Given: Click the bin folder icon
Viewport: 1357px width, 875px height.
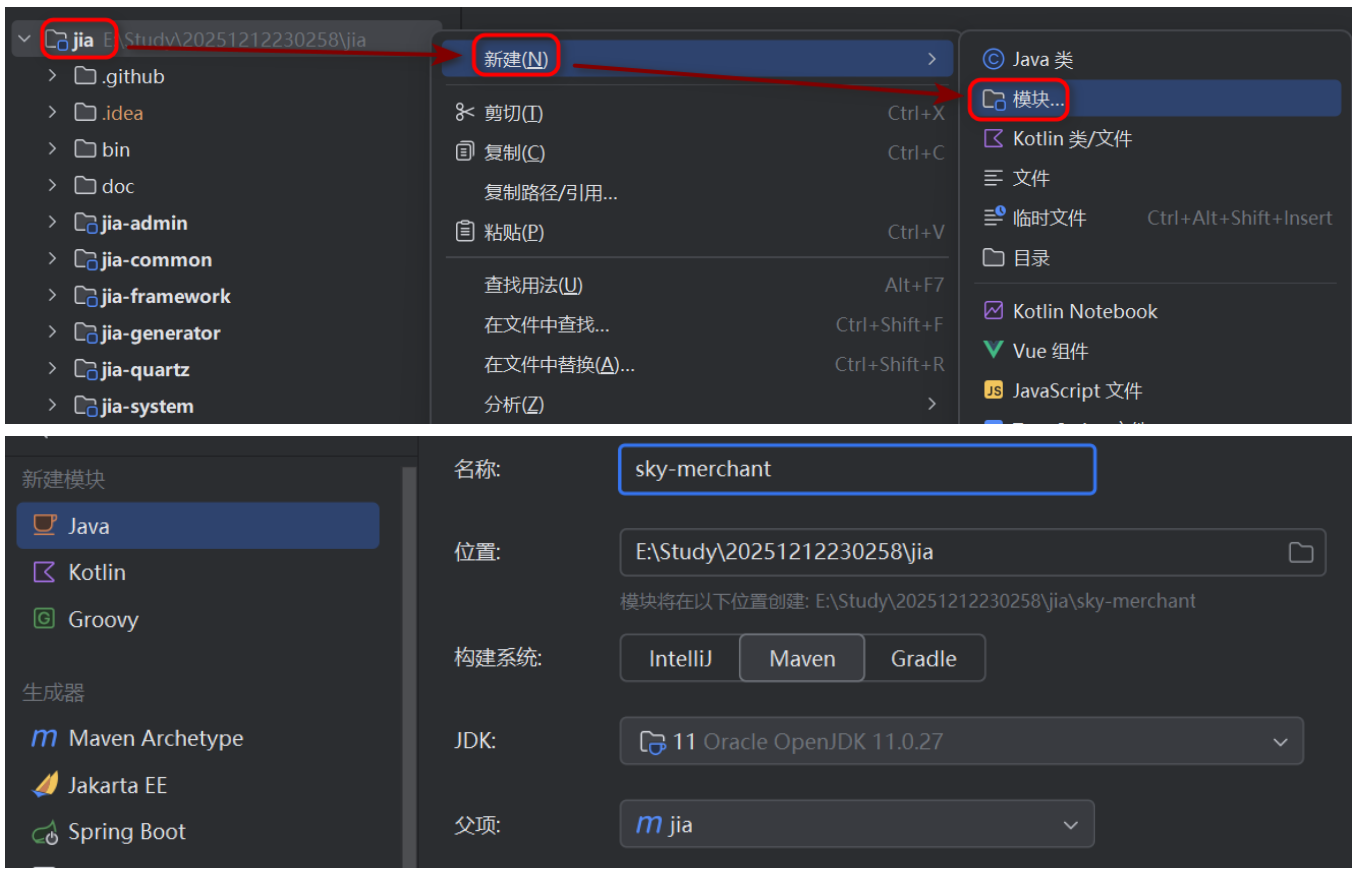Looking at the screenshot, I should (85, 150).
